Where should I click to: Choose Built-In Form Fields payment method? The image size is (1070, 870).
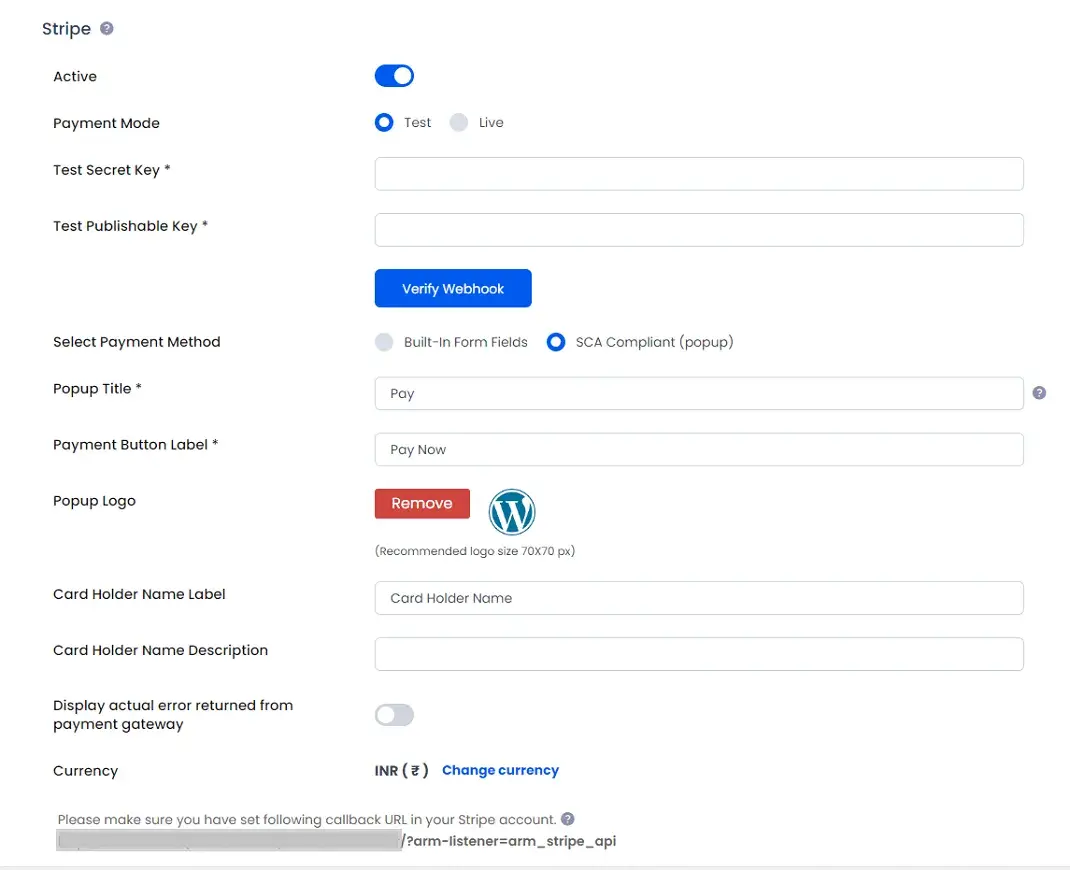click(384, 342)
